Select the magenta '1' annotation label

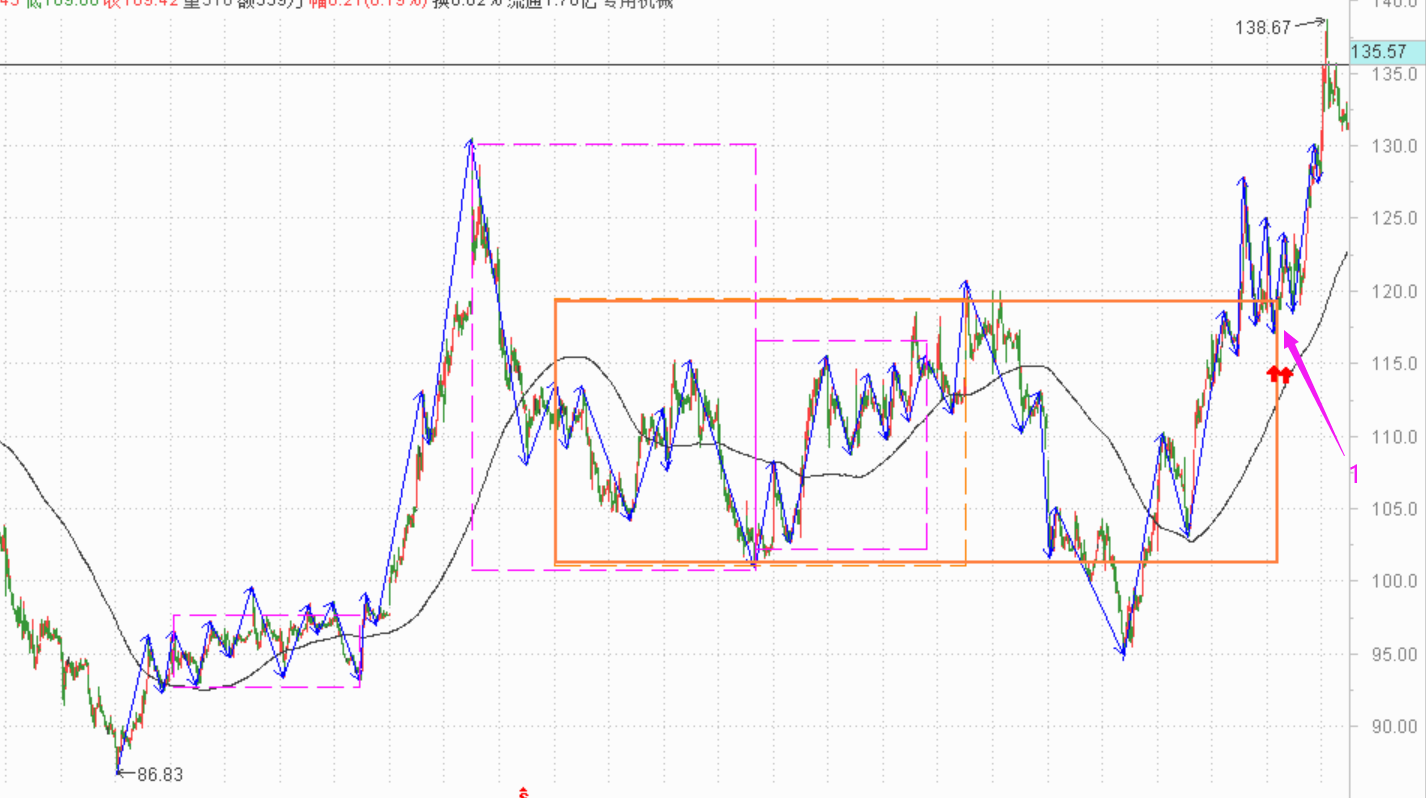[x=1354, y=474]
